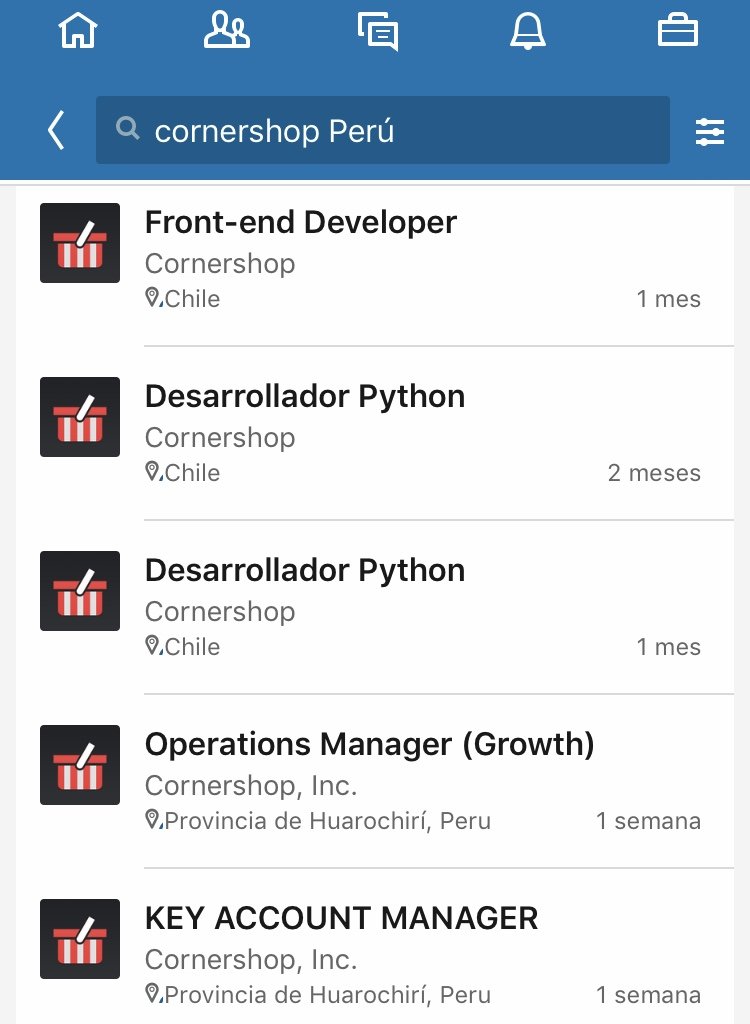Go back using the left chevron
Screen dimensions: 750x1024
(x=56, y=130)
